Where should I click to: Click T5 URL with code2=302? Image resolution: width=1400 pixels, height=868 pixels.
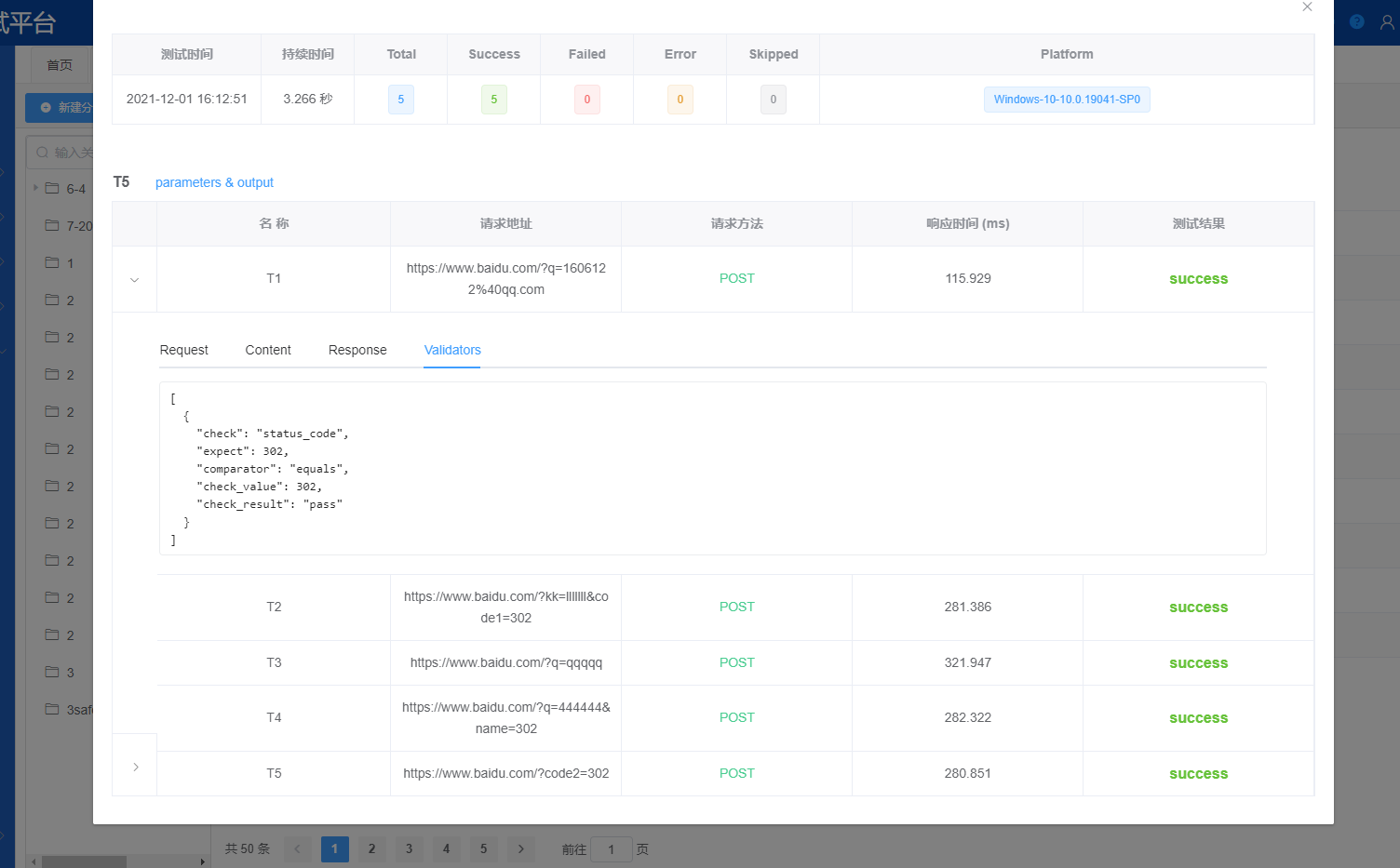506,773
